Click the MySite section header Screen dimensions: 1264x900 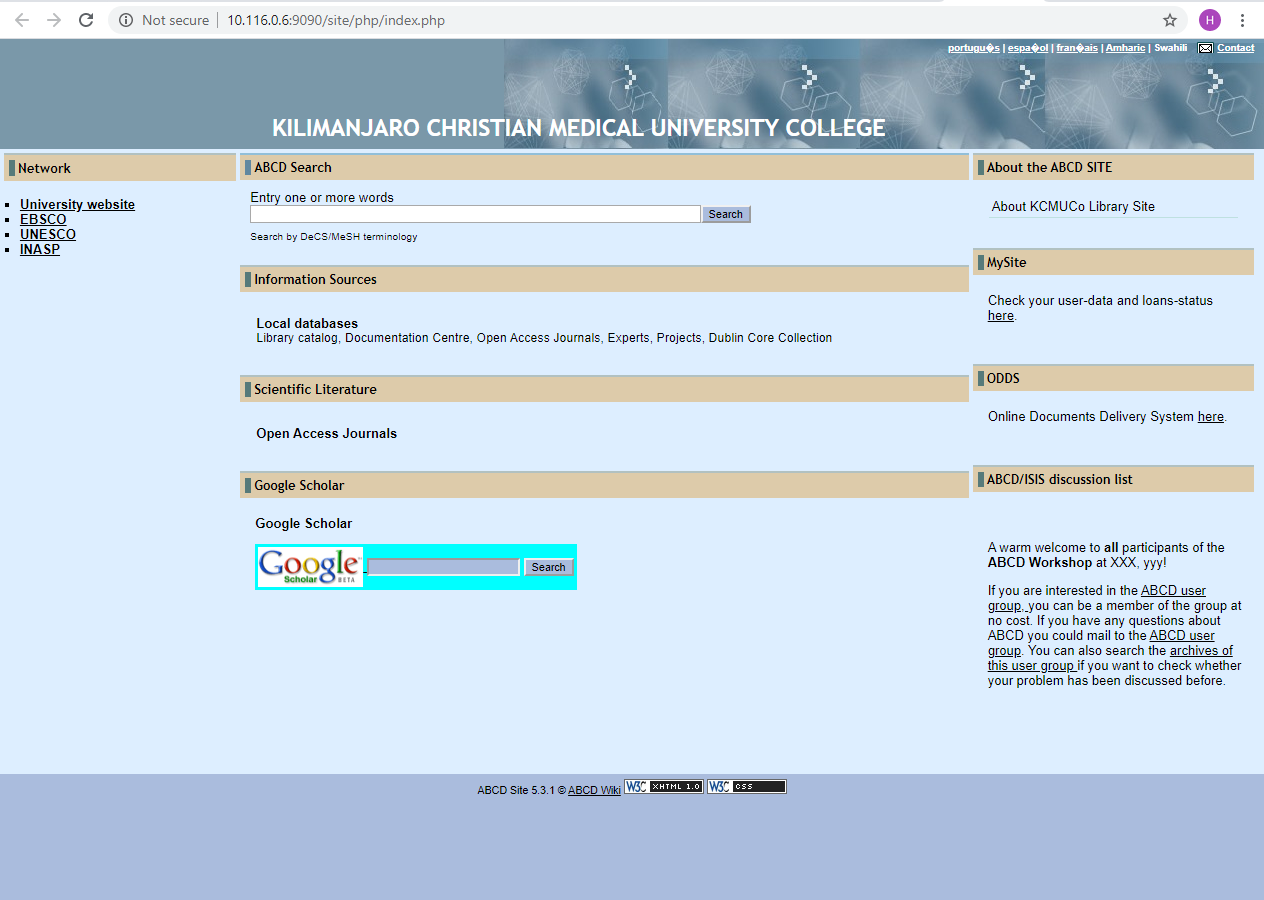point(1113,262)
